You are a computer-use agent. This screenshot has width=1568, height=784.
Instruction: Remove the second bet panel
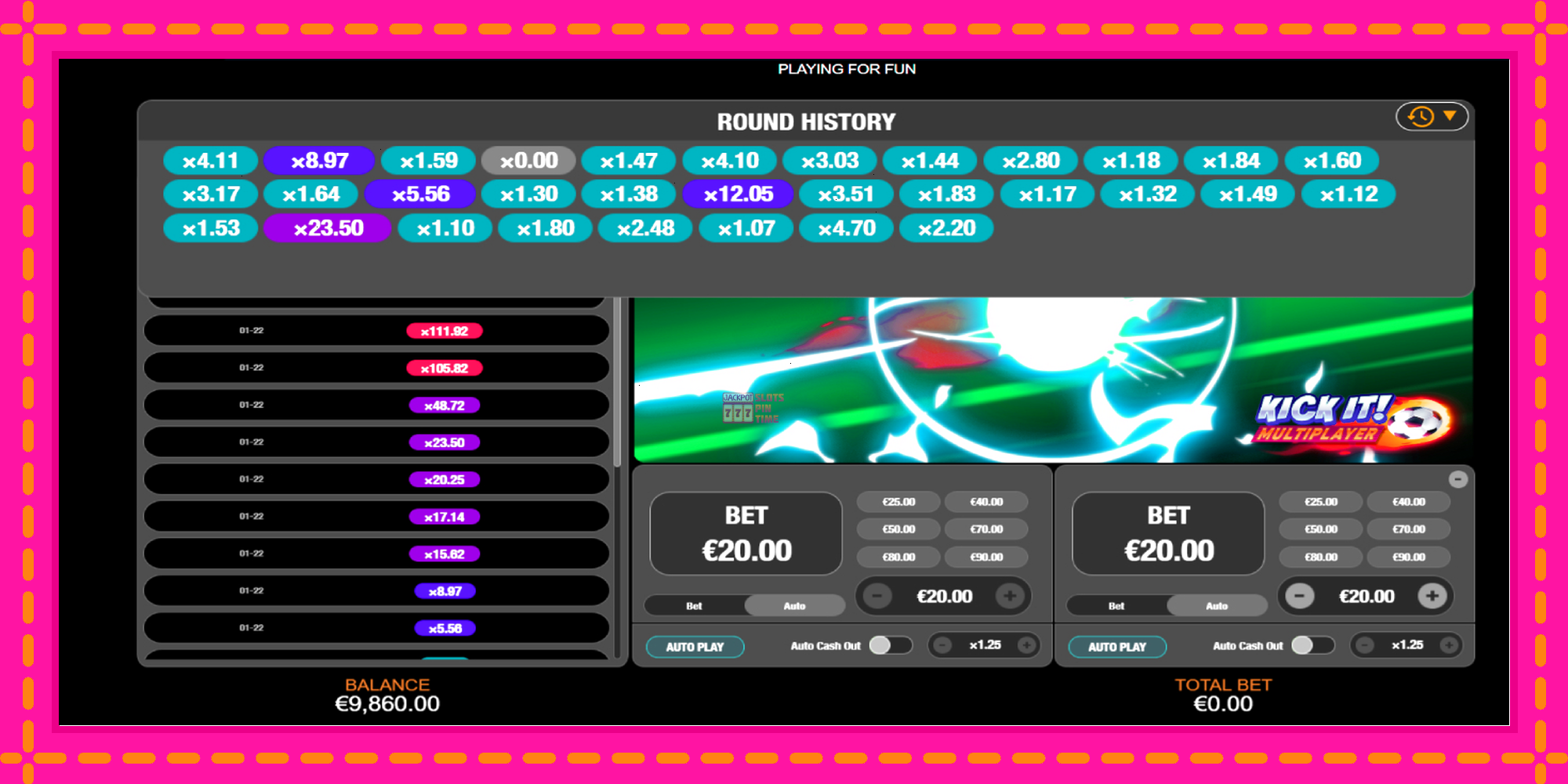pos(1457,479)
